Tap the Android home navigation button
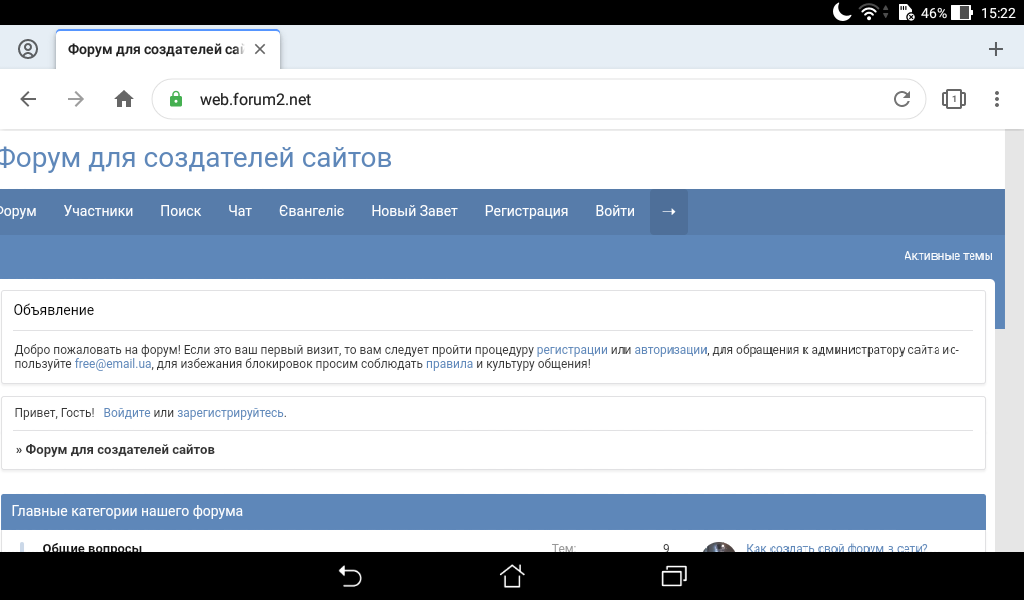 tap(512, 576)
